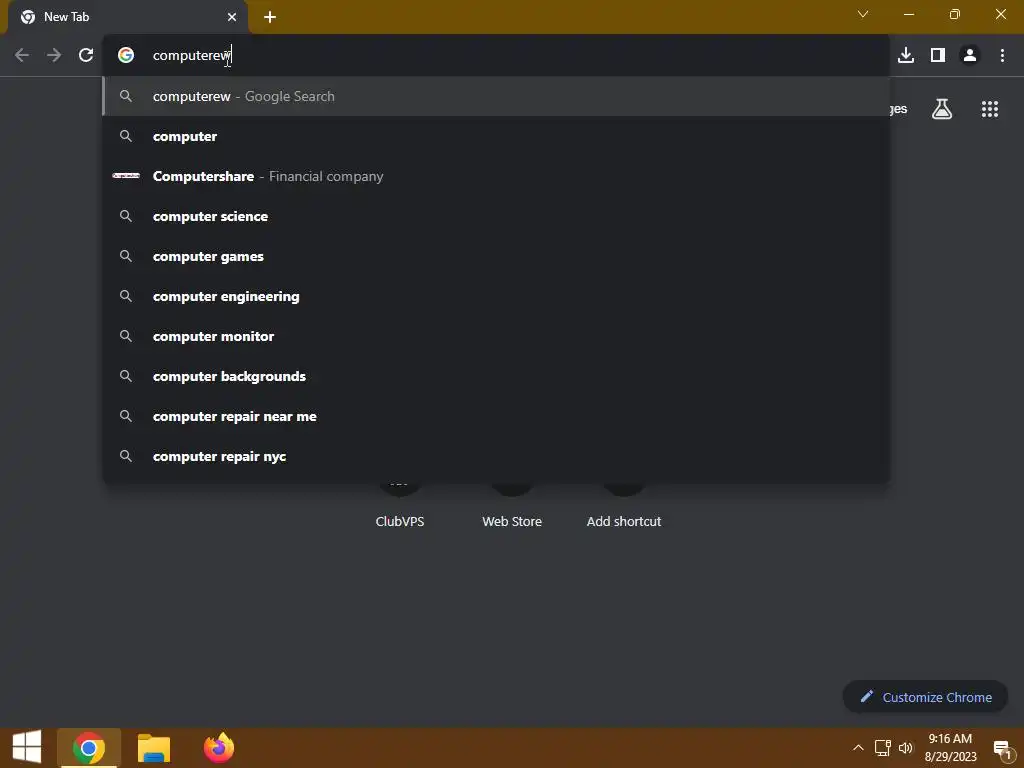Click the Chrome taskbar icon
Viewport: 1024px width, 768px height.
(x=89, y=748)
